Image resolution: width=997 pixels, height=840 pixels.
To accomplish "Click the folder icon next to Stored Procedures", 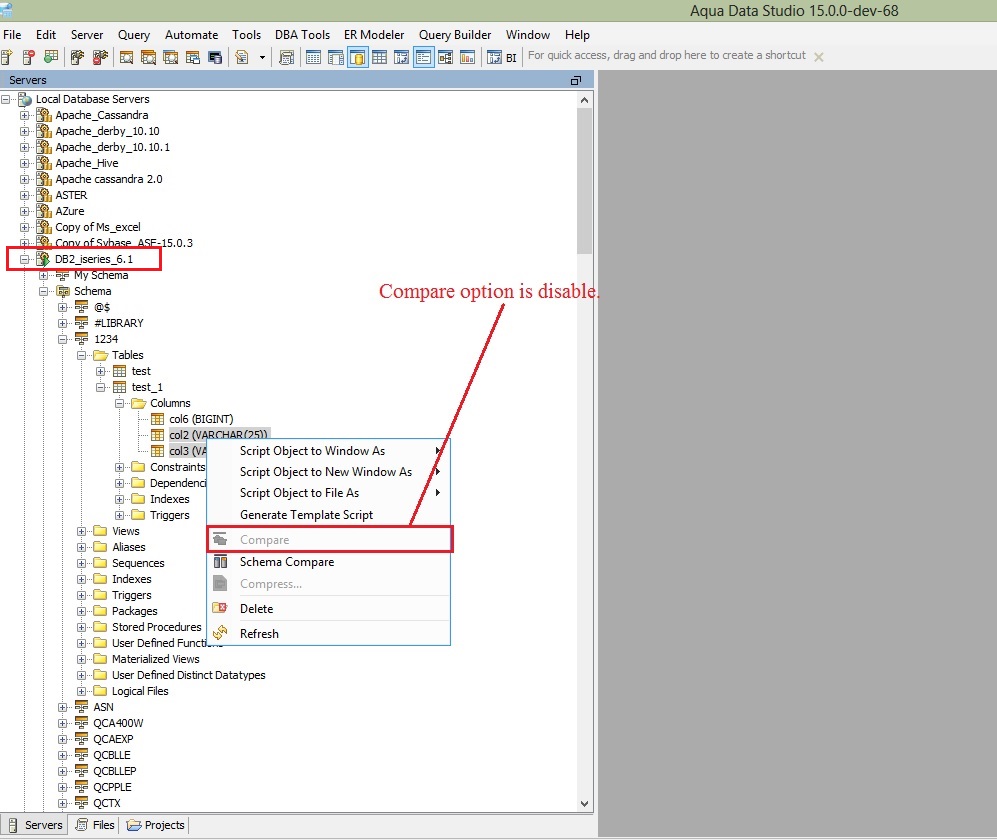I will pyautogui.click(x=100, y=627).
